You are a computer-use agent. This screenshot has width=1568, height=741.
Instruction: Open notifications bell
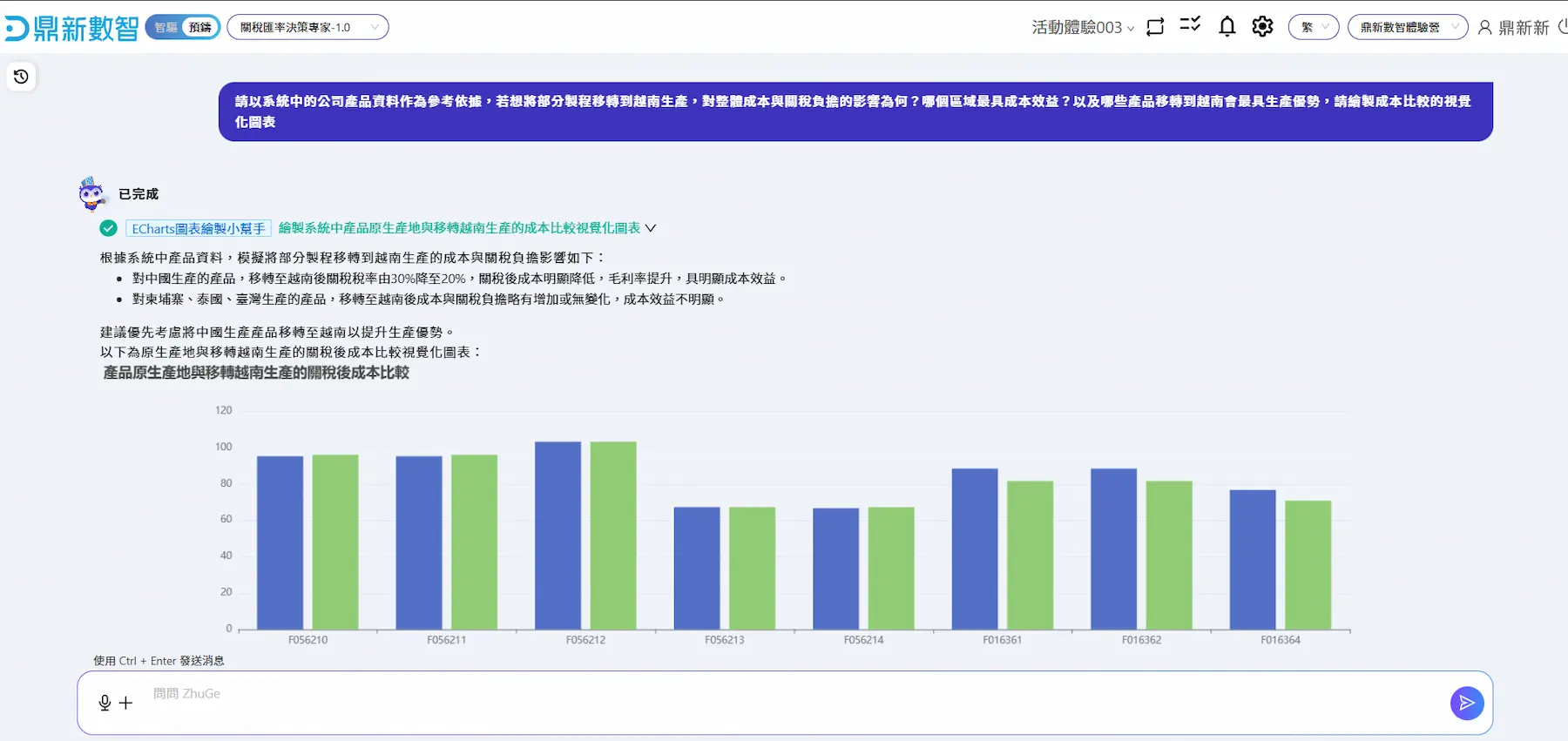[x=1227, y=27]
